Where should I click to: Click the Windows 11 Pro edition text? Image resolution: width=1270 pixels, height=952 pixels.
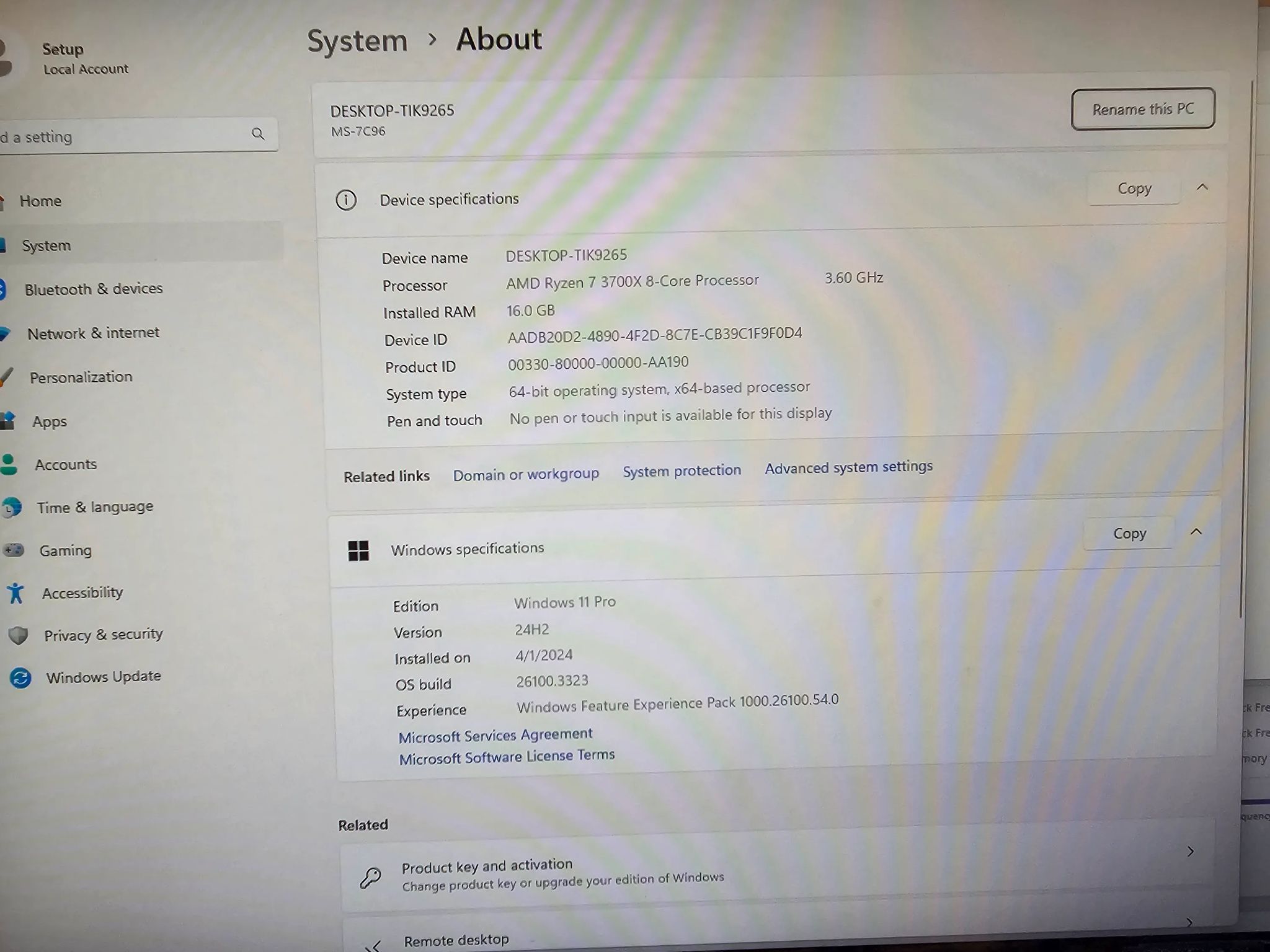pyautogui.click(x=565, y=602)
